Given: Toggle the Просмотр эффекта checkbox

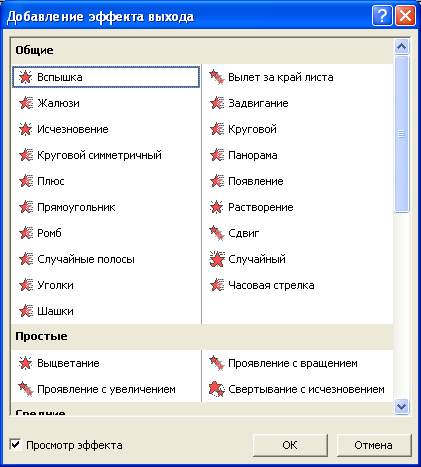Looking at the screenshot, I should 15,445.
